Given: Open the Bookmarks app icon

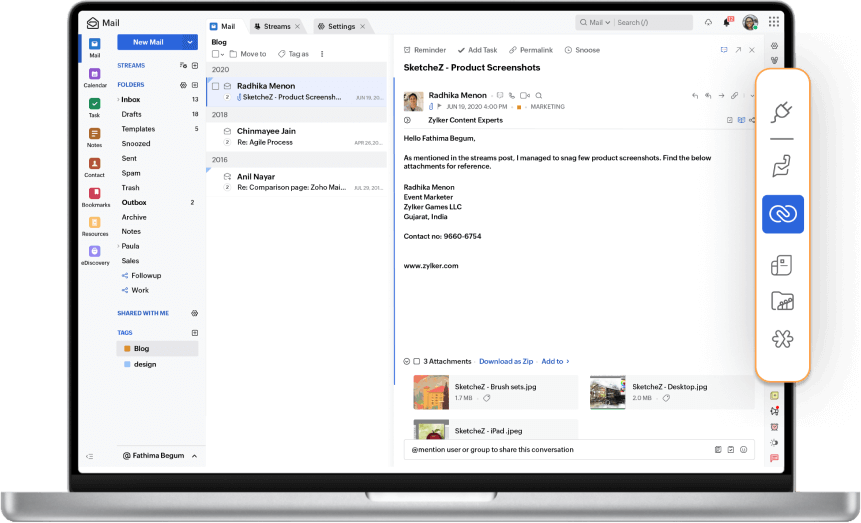Looking at the screenshot, I should [94, 193].
